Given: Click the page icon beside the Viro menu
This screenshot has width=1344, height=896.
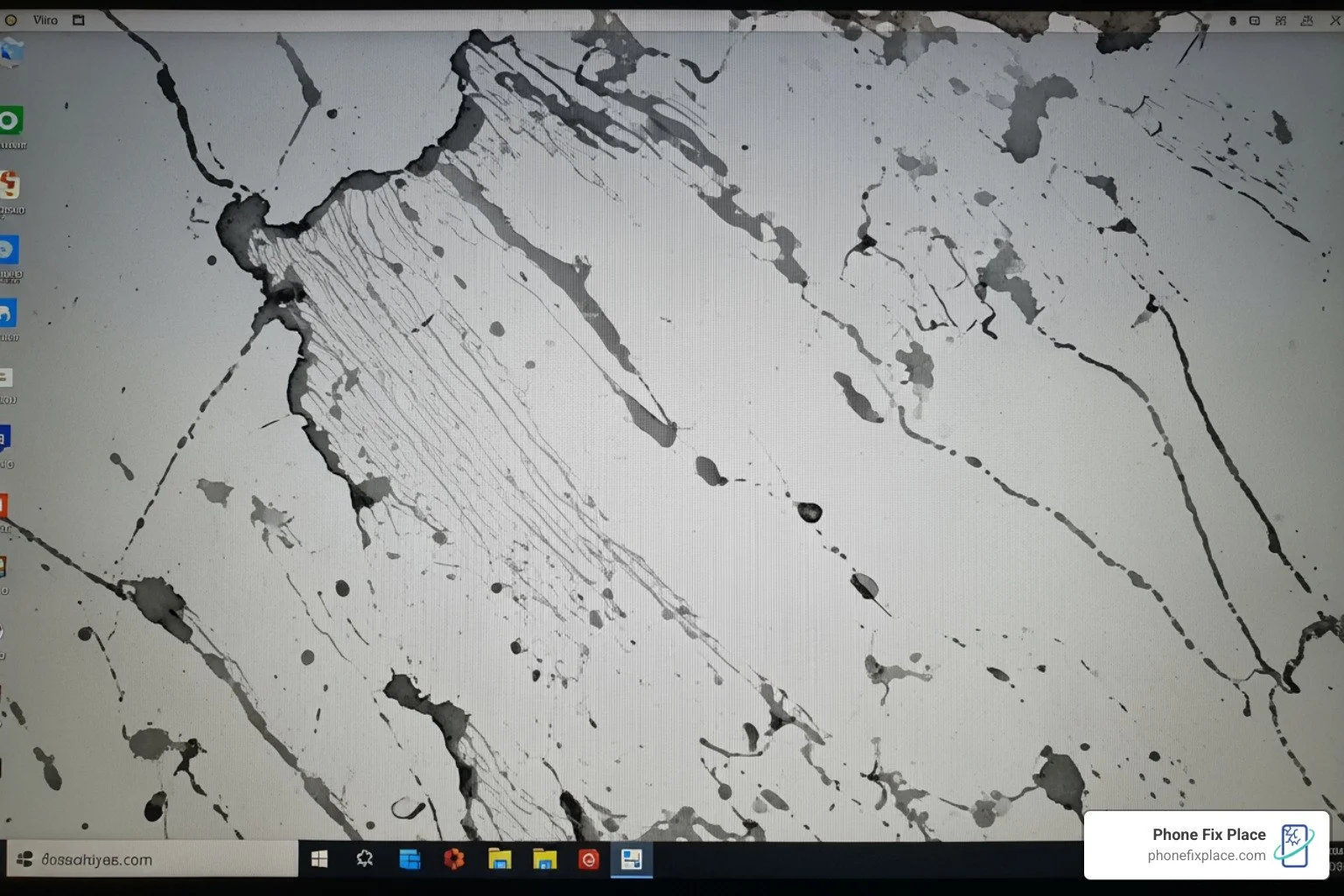Looking at the screenshot, I should 77,19.
